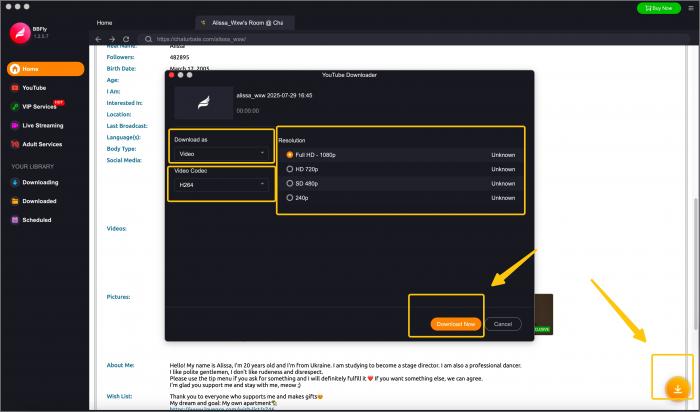Image resolution: width=700 pixels, height=412 pixels.
Task: Switch to the Home tab
Action: click(x=104, y=23)
